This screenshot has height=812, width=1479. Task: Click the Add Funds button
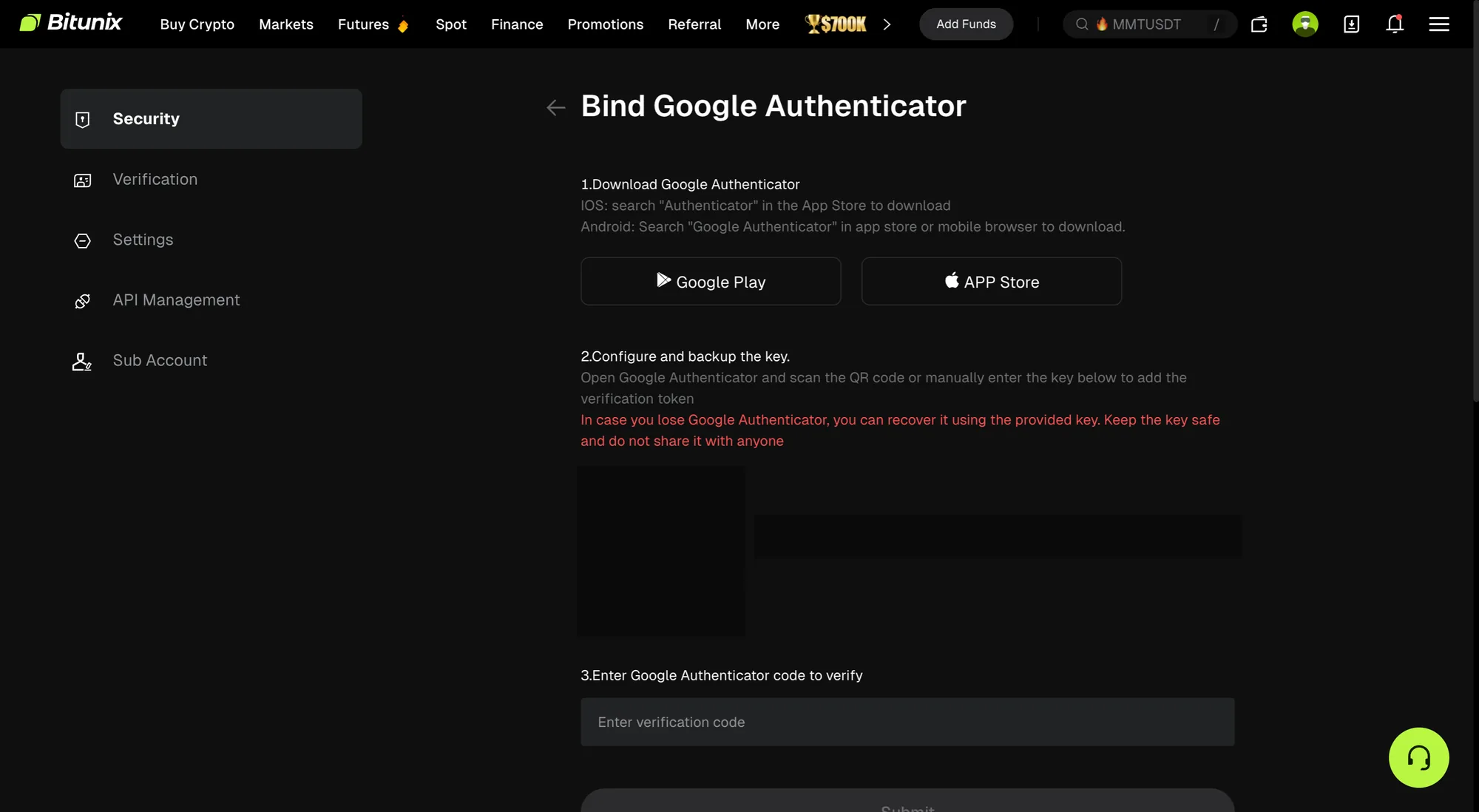966,24
